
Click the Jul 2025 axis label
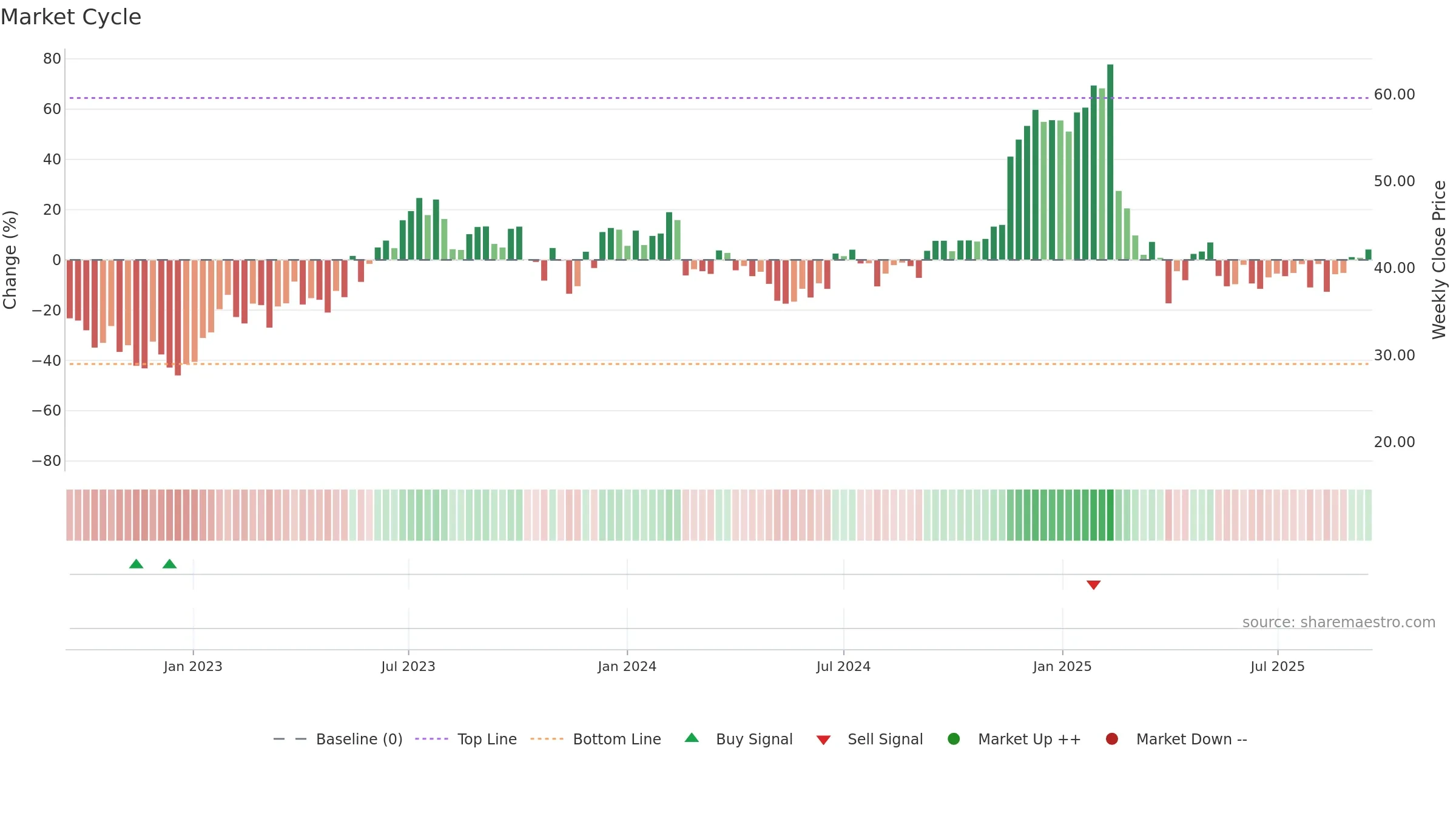pos(1278,666)
